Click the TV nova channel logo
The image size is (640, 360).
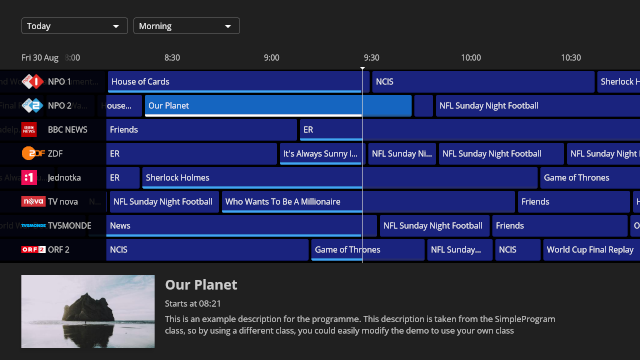pos(33,202)
